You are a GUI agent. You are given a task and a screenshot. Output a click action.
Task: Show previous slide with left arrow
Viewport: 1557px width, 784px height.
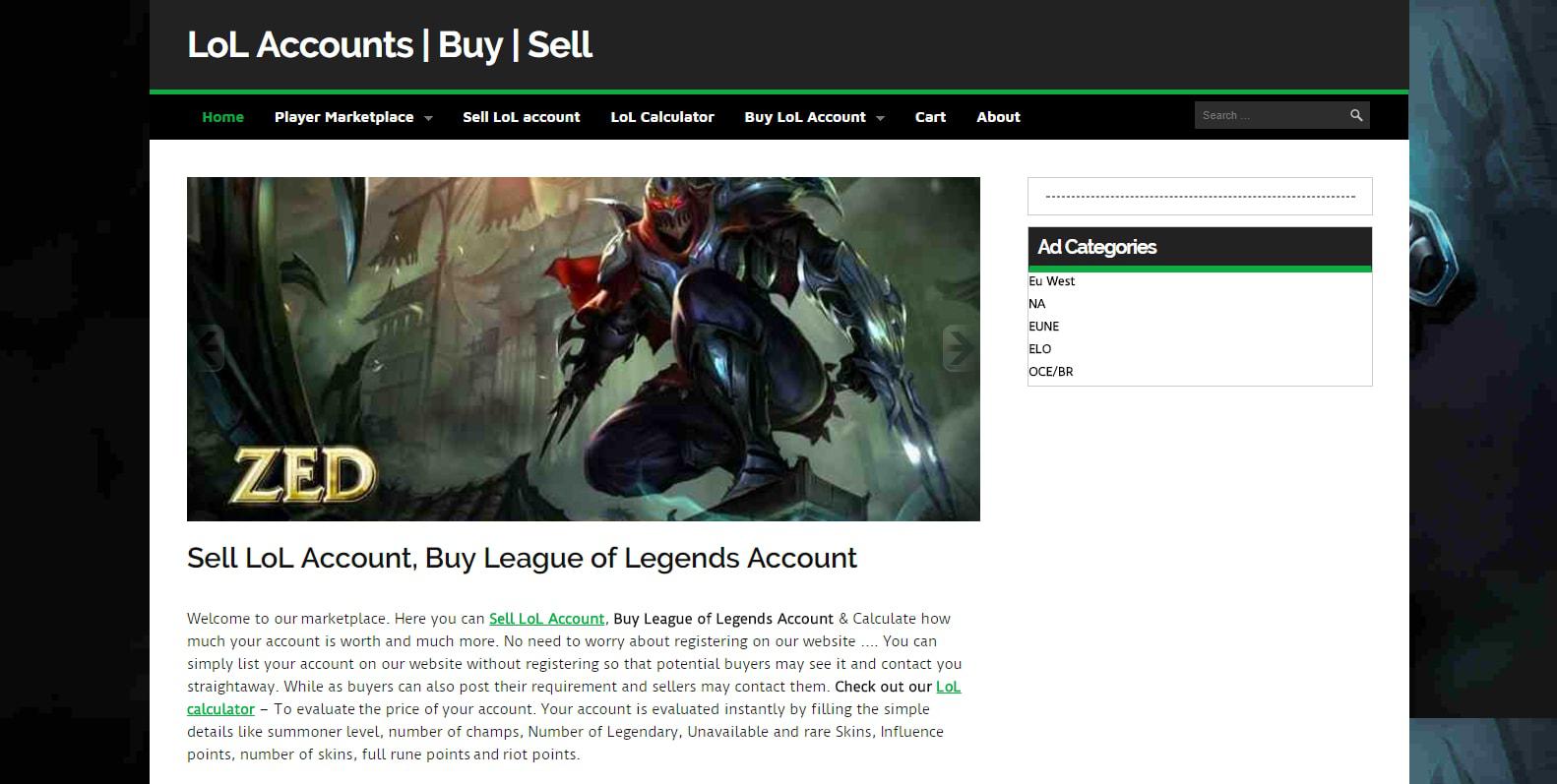pyautogui.click(x=208, y=347)
